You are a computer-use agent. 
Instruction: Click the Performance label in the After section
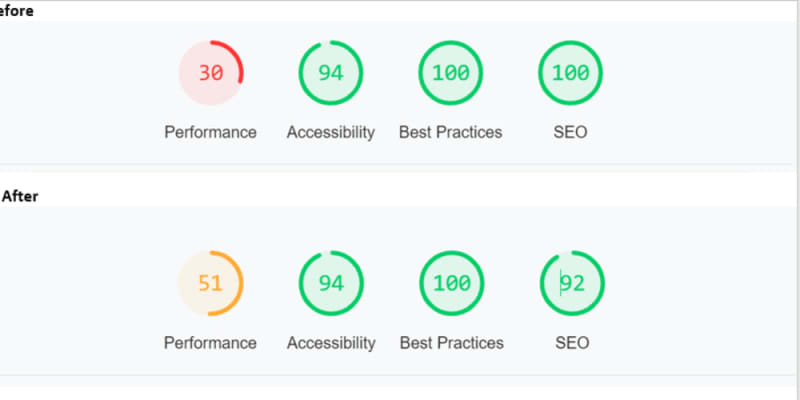click(x=210, y=343)
